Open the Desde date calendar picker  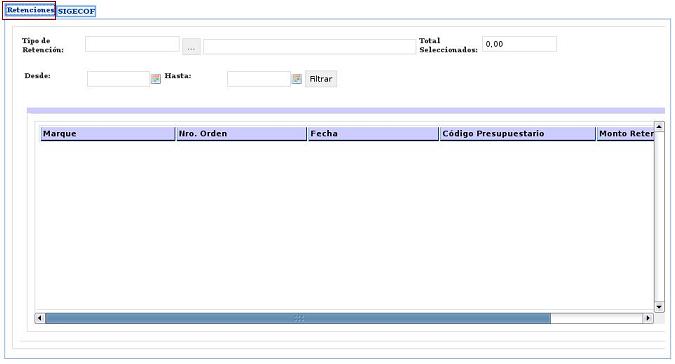tap(156, 79)
